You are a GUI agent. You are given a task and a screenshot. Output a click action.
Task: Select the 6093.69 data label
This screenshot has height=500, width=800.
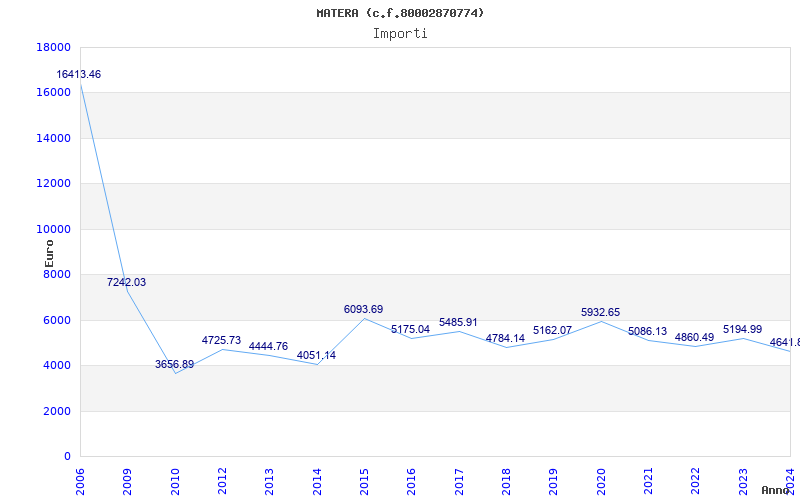coord(363,309)
